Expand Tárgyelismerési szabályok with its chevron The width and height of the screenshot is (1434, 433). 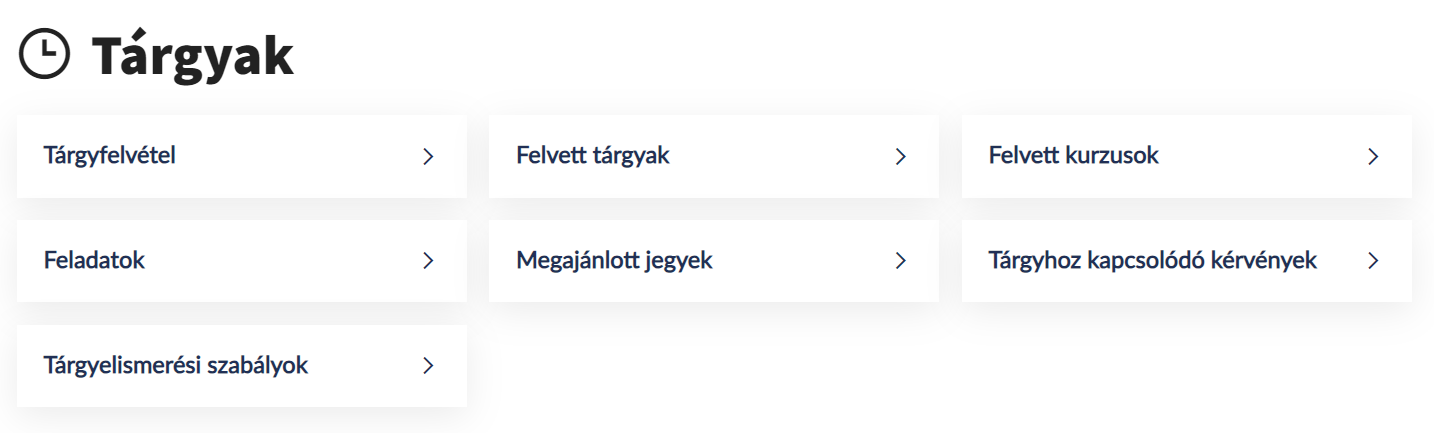(428, 366)
